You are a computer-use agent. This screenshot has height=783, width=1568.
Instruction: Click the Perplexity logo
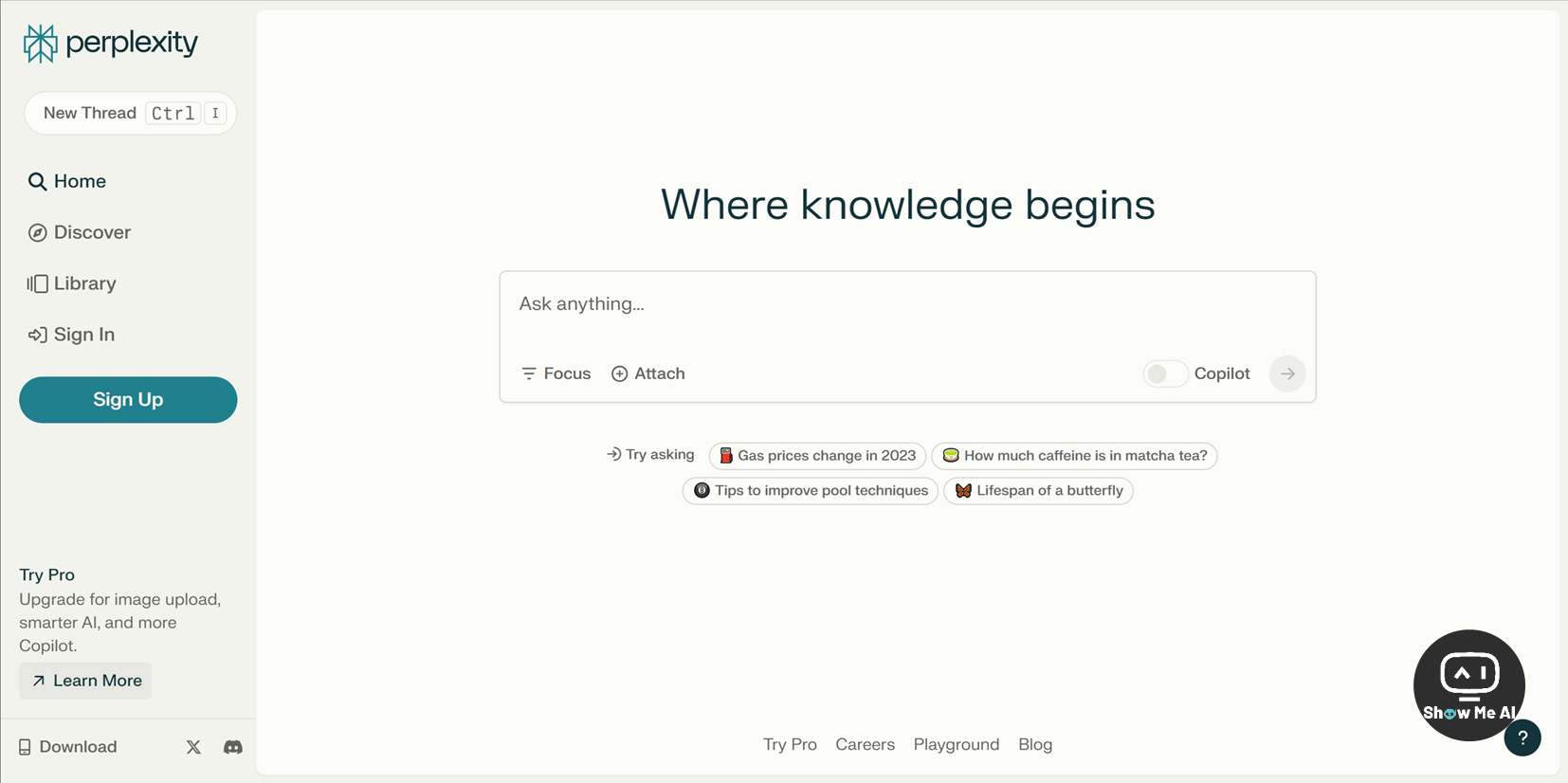[x=110, y=43]
